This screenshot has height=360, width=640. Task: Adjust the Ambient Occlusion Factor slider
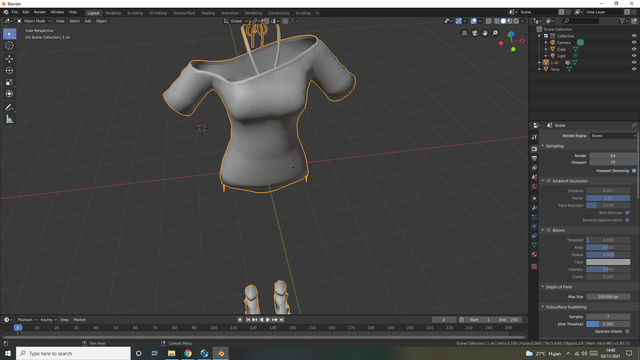click(x=608, y=198)
